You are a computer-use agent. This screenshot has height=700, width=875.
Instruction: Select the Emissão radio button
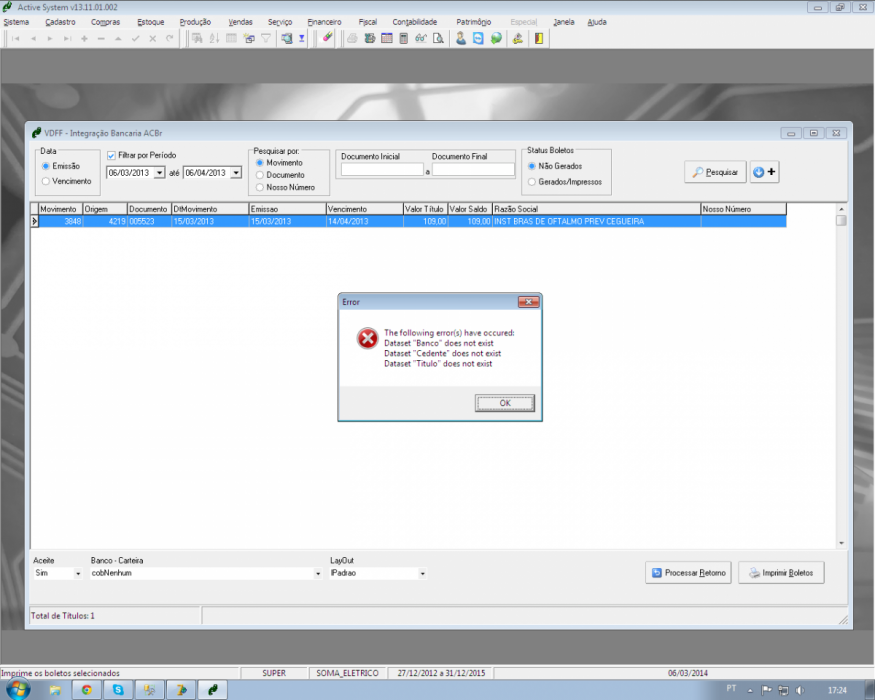tap(46, 166)
